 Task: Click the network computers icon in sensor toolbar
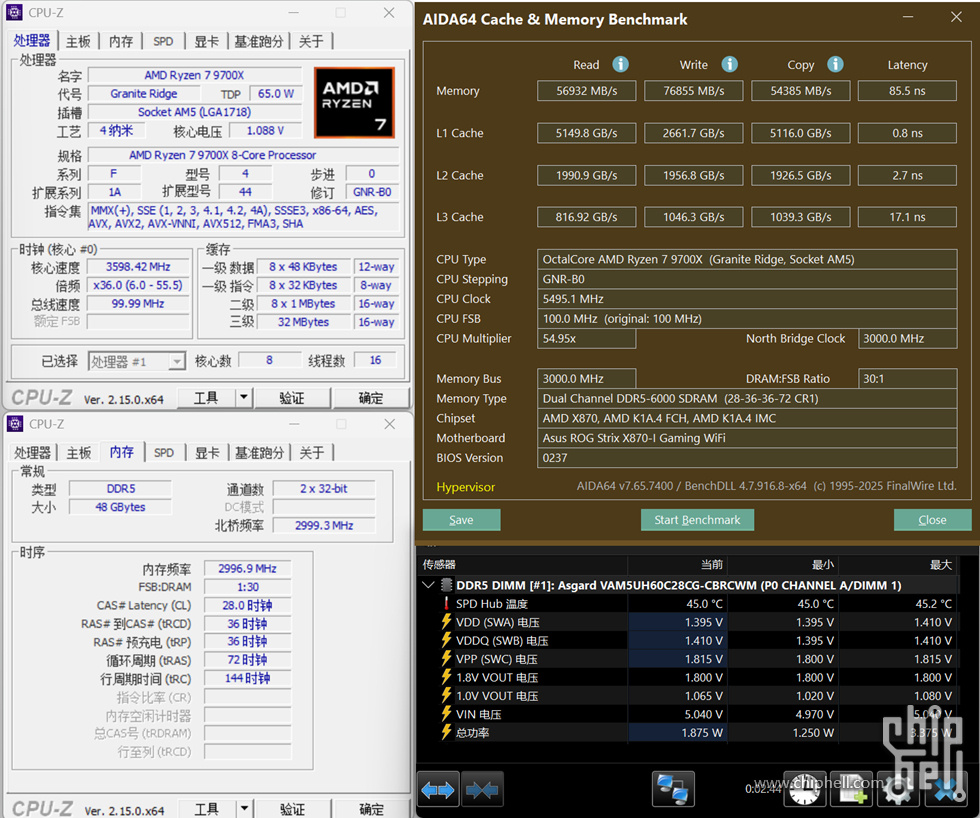coord(673,790)
